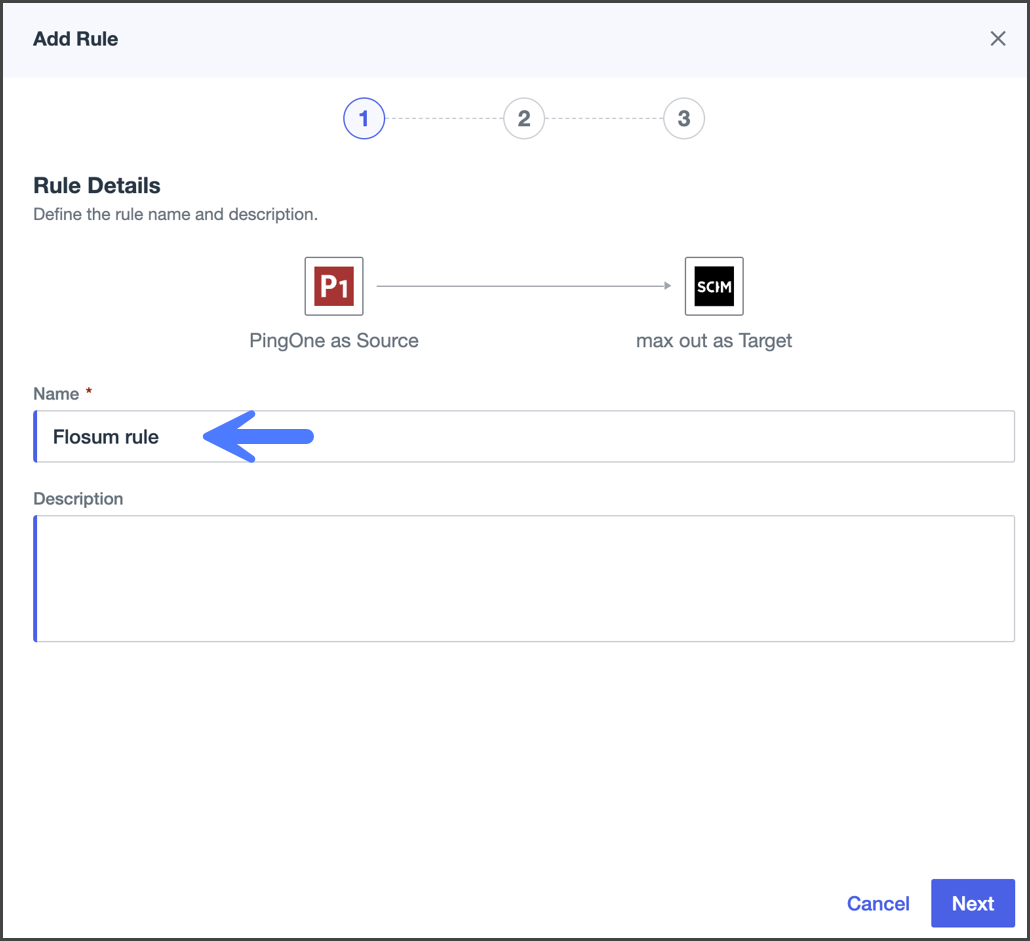
Task: Click the PingOne P1 source icon
Action: [334, 287]
